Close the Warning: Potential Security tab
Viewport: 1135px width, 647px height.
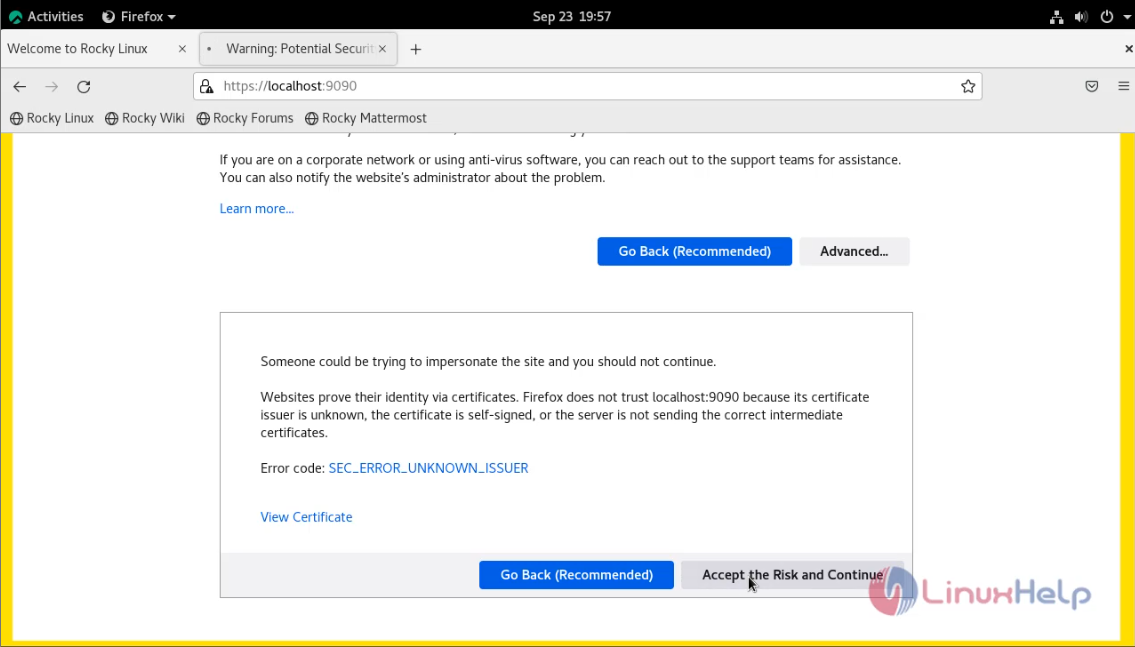coord(382,48)
